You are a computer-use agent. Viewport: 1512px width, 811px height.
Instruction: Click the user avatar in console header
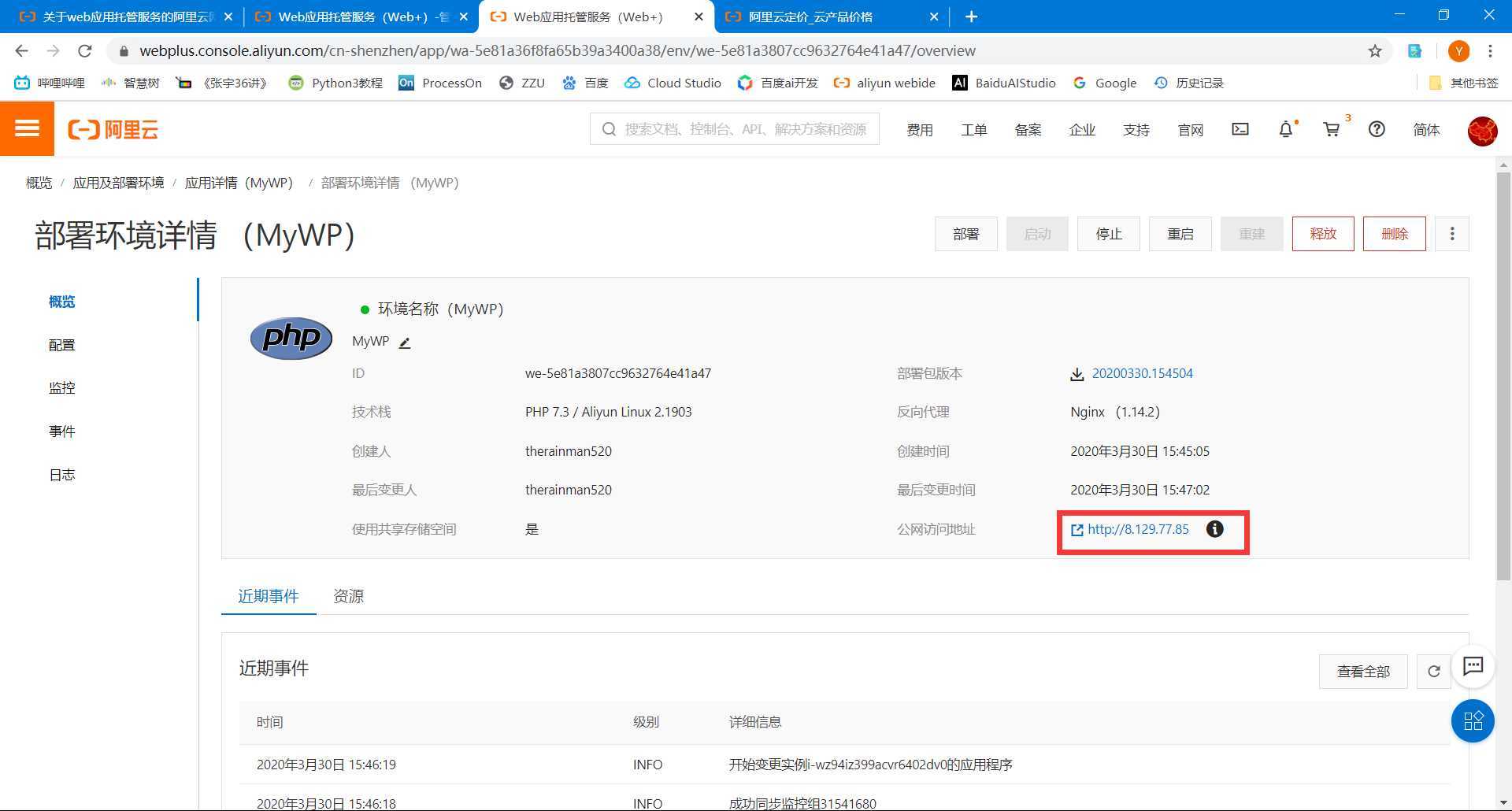[x=1482, y=131]
